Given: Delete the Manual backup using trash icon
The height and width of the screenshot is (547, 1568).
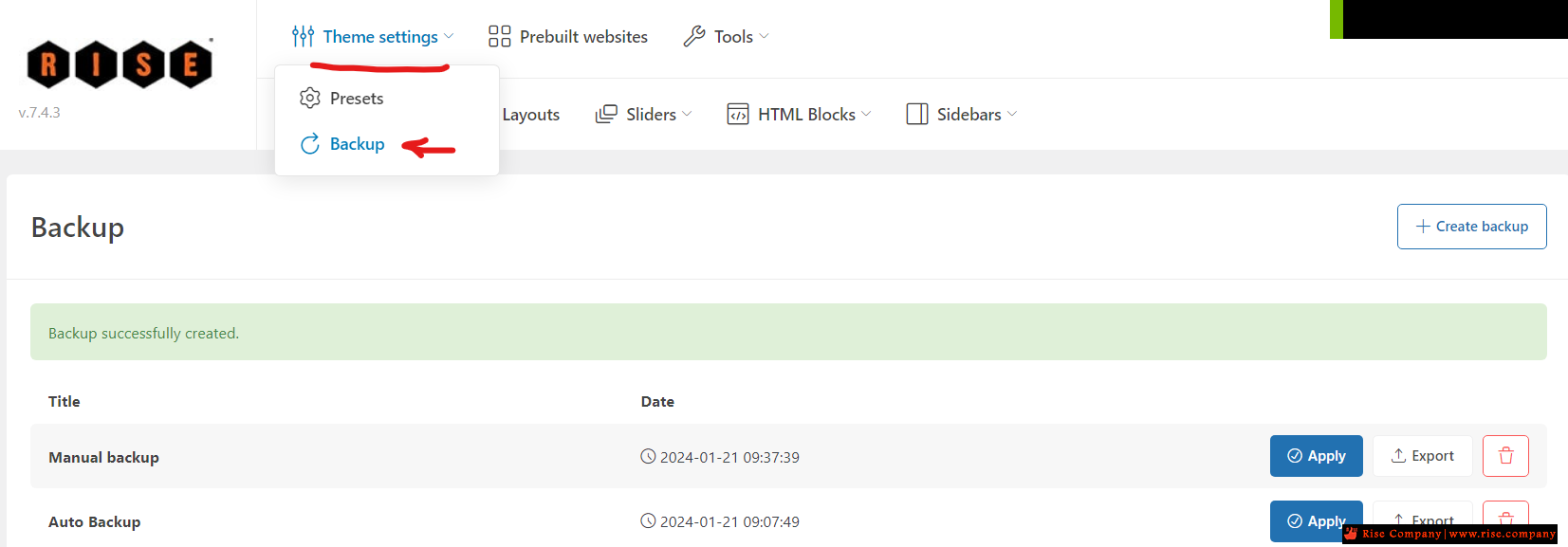Looking at the screenshot, I should (x=1505, y=456).
